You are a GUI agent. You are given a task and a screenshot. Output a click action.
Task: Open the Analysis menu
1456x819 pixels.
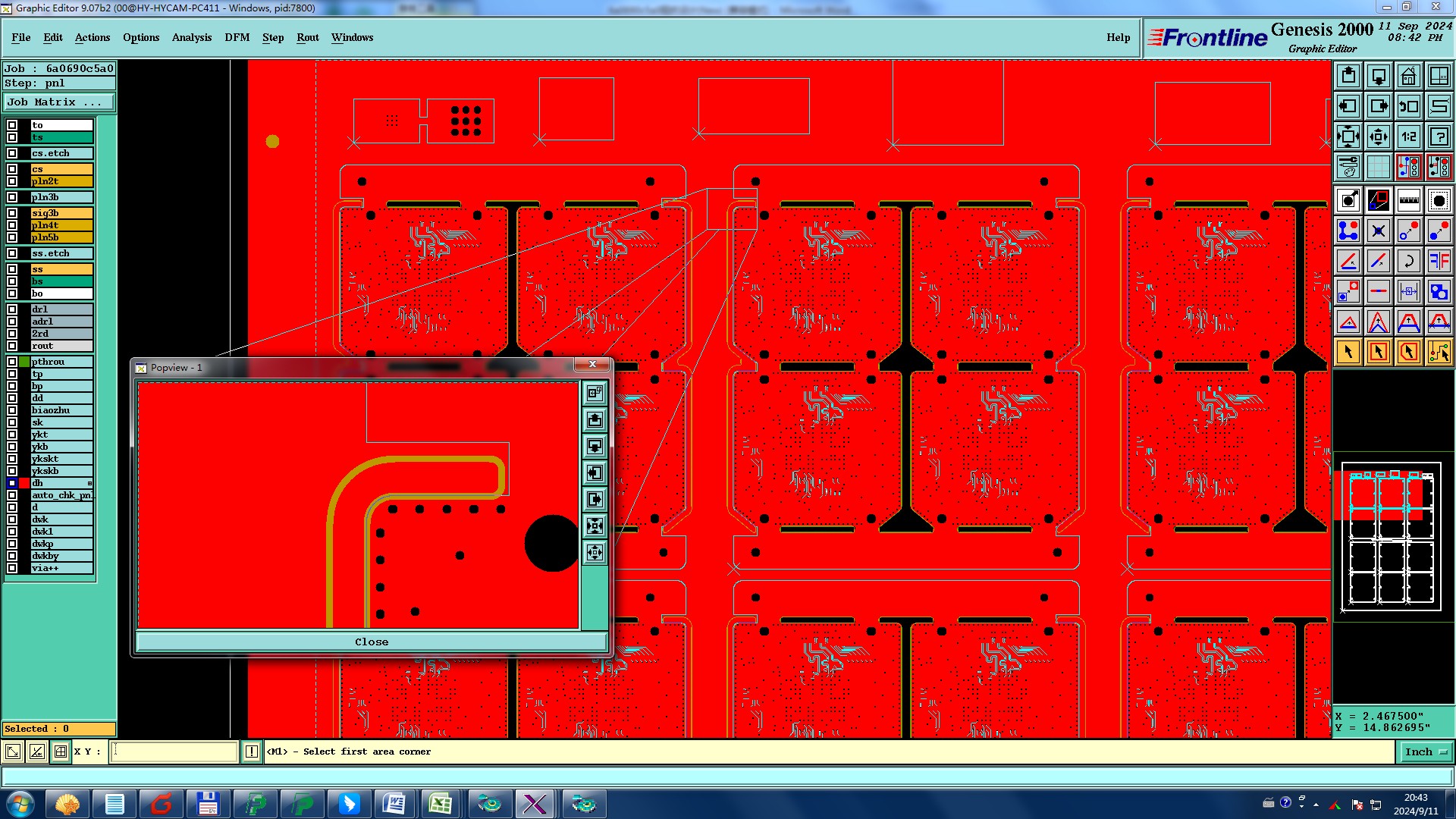pos(191,37)
